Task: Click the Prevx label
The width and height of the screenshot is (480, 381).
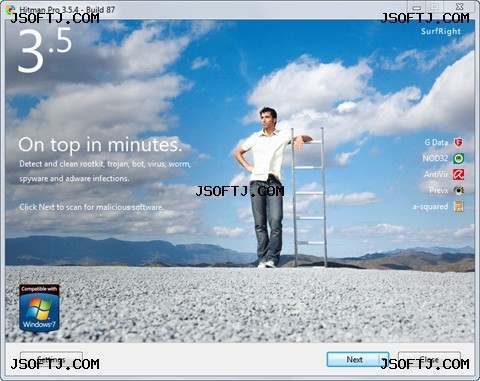Action: click(x=439, y=190)
